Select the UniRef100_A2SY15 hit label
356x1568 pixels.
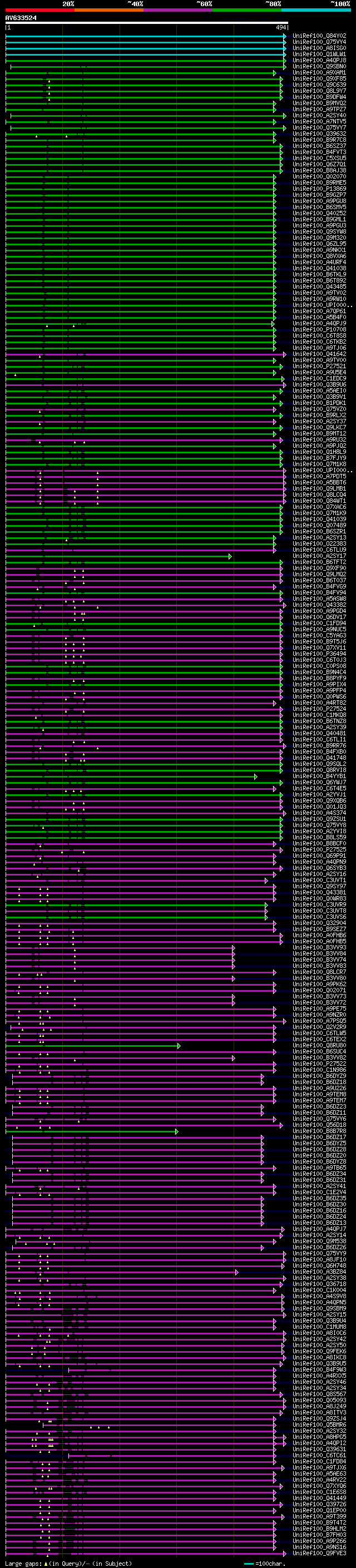click(x=319, y=1314)
